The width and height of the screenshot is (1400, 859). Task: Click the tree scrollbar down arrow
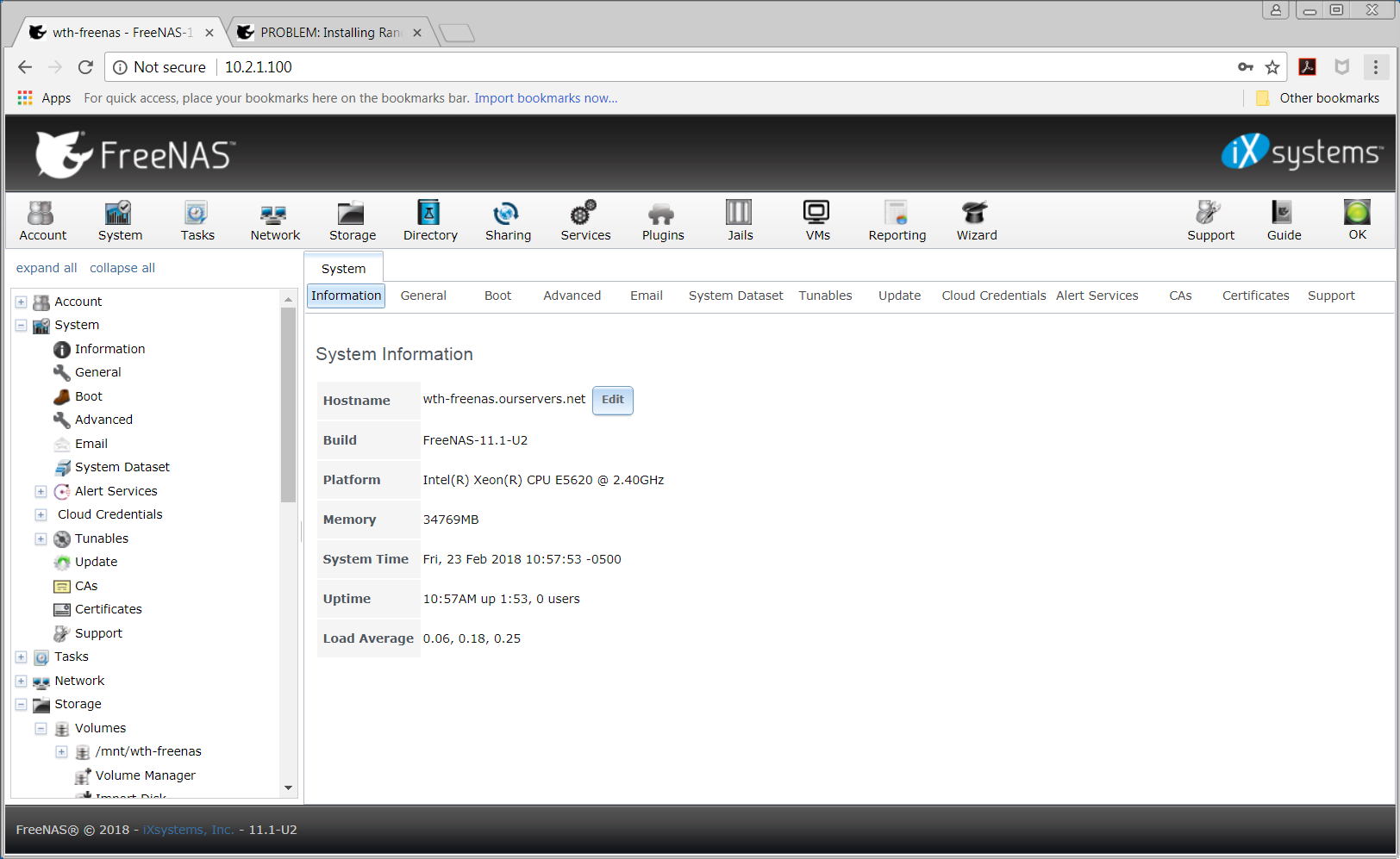tap(288, 787)
